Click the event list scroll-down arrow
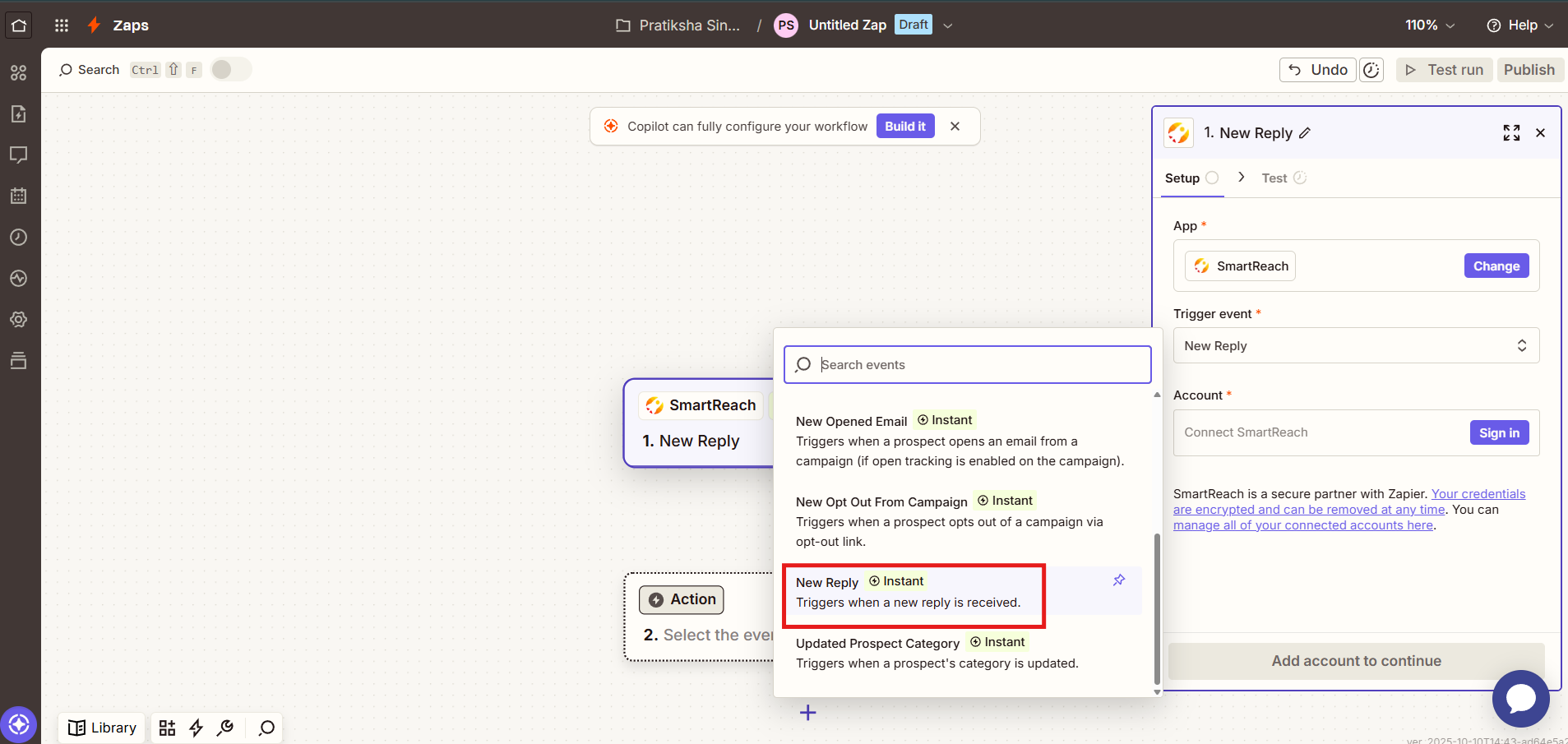Screen dimensions: 1568x744 coord(1157,692)
